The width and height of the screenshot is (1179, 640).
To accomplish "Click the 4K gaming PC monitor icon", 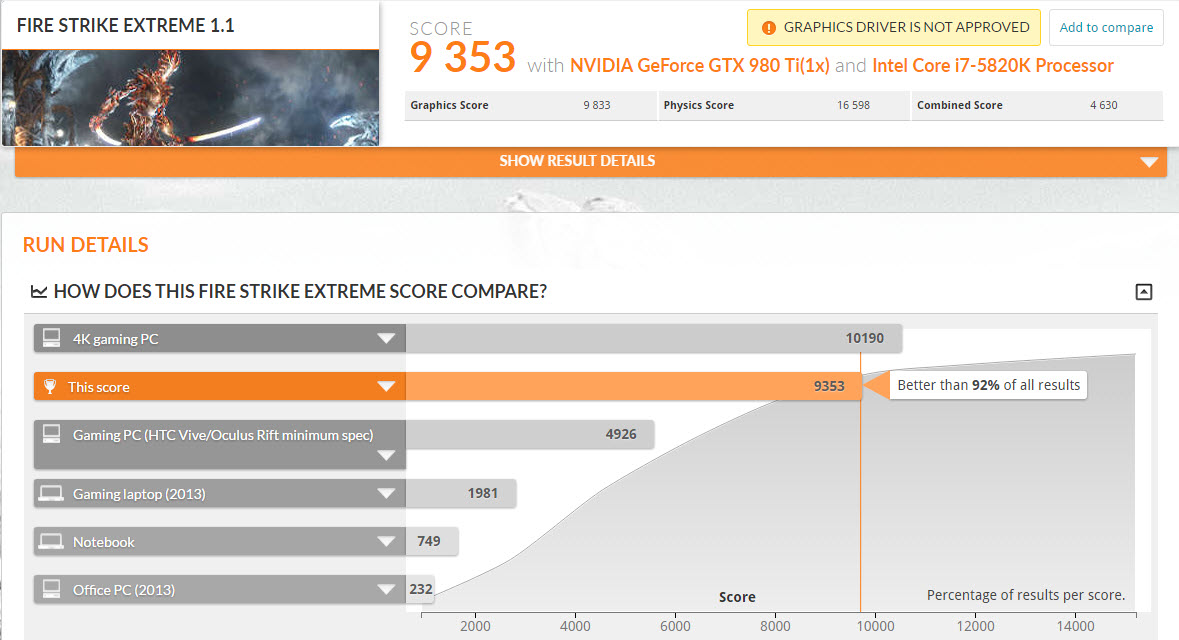I will (50, 339).
